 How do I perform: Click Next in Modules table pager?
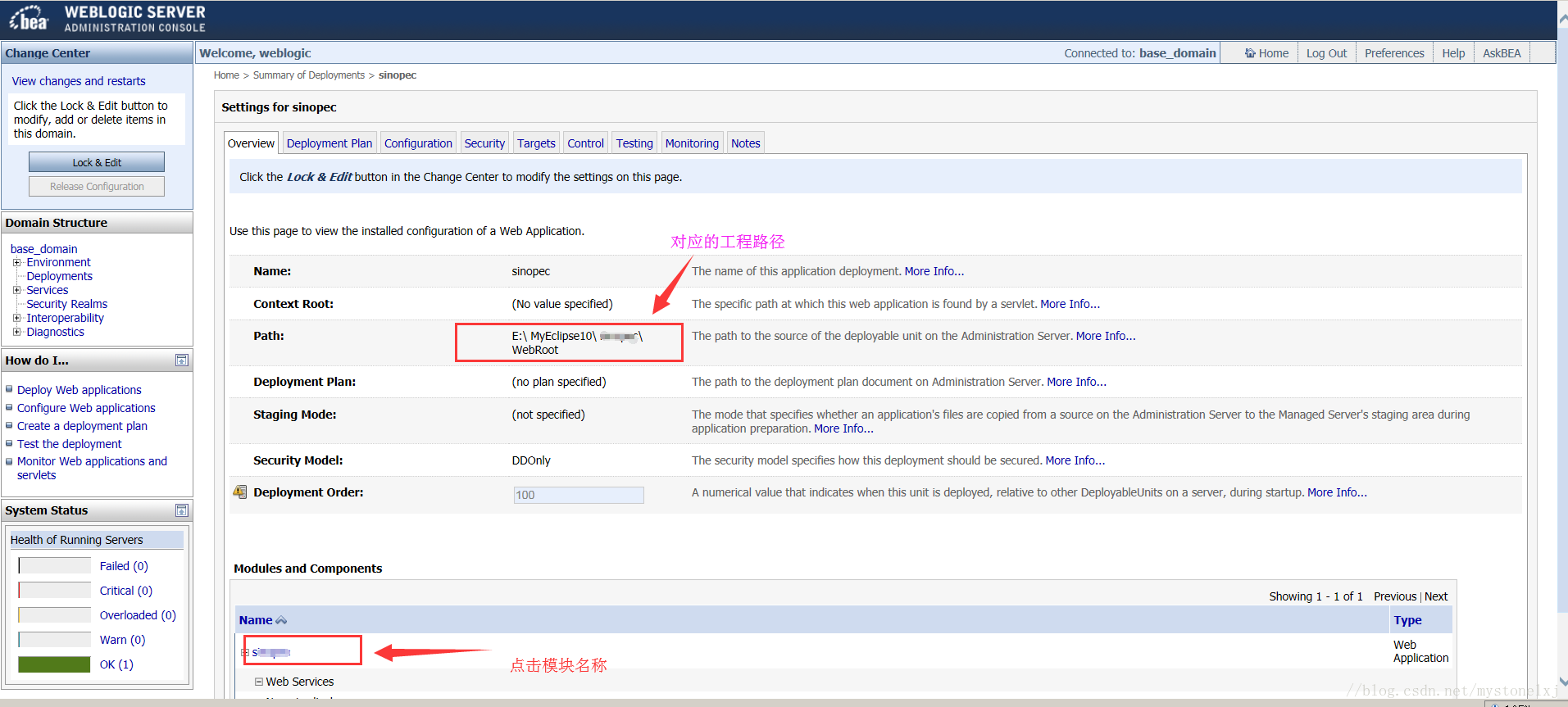tap(1436, 596)
